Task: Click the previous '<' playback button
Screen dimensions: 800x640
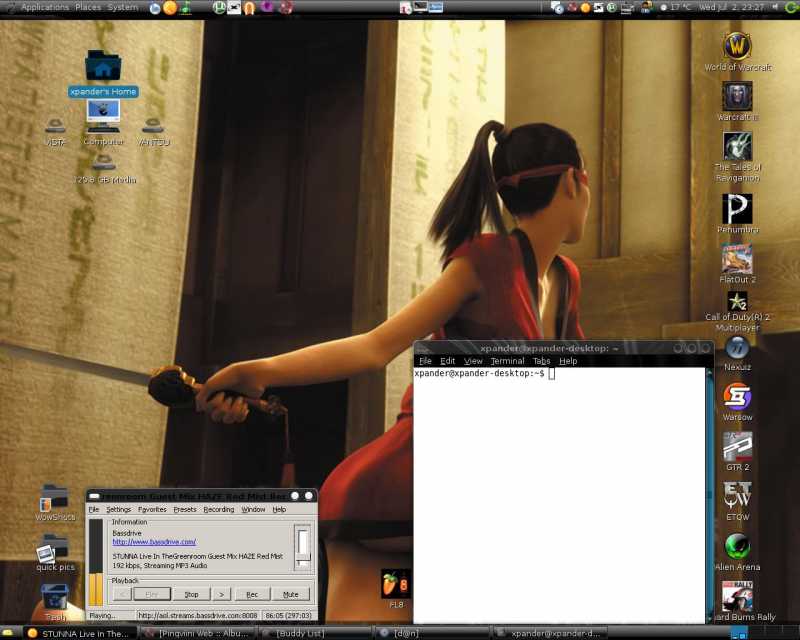Action: tap(122, 594)
